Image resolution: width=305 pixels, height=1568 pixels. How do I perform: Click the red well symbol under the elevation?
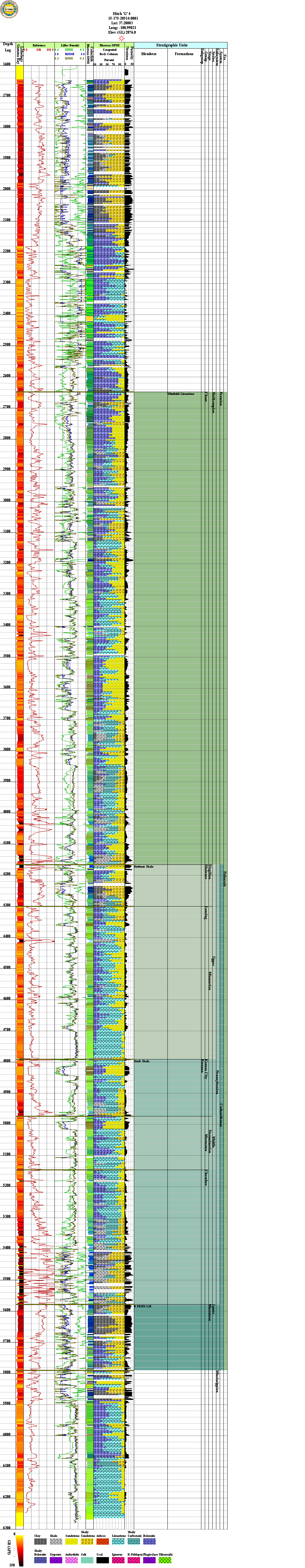click(x=122, y=38)
